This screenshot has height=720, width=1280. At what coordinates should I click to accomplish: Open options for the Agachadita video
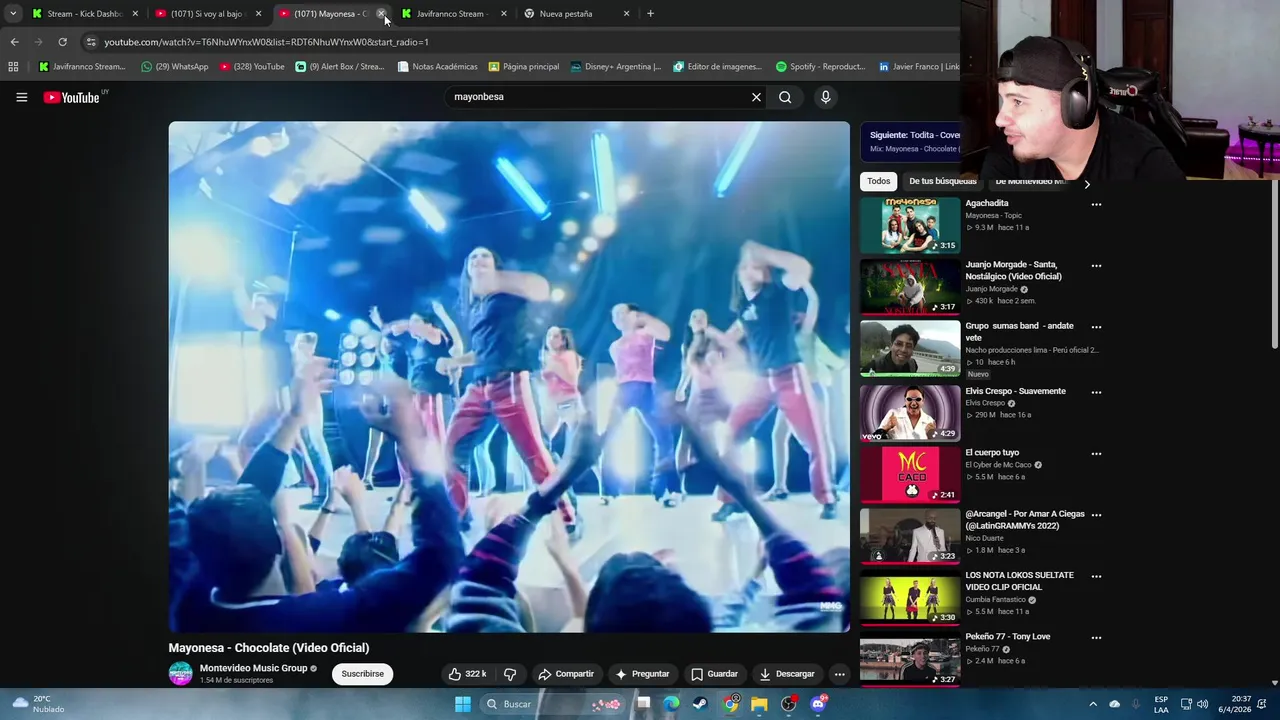click(x=1096, y=204)
